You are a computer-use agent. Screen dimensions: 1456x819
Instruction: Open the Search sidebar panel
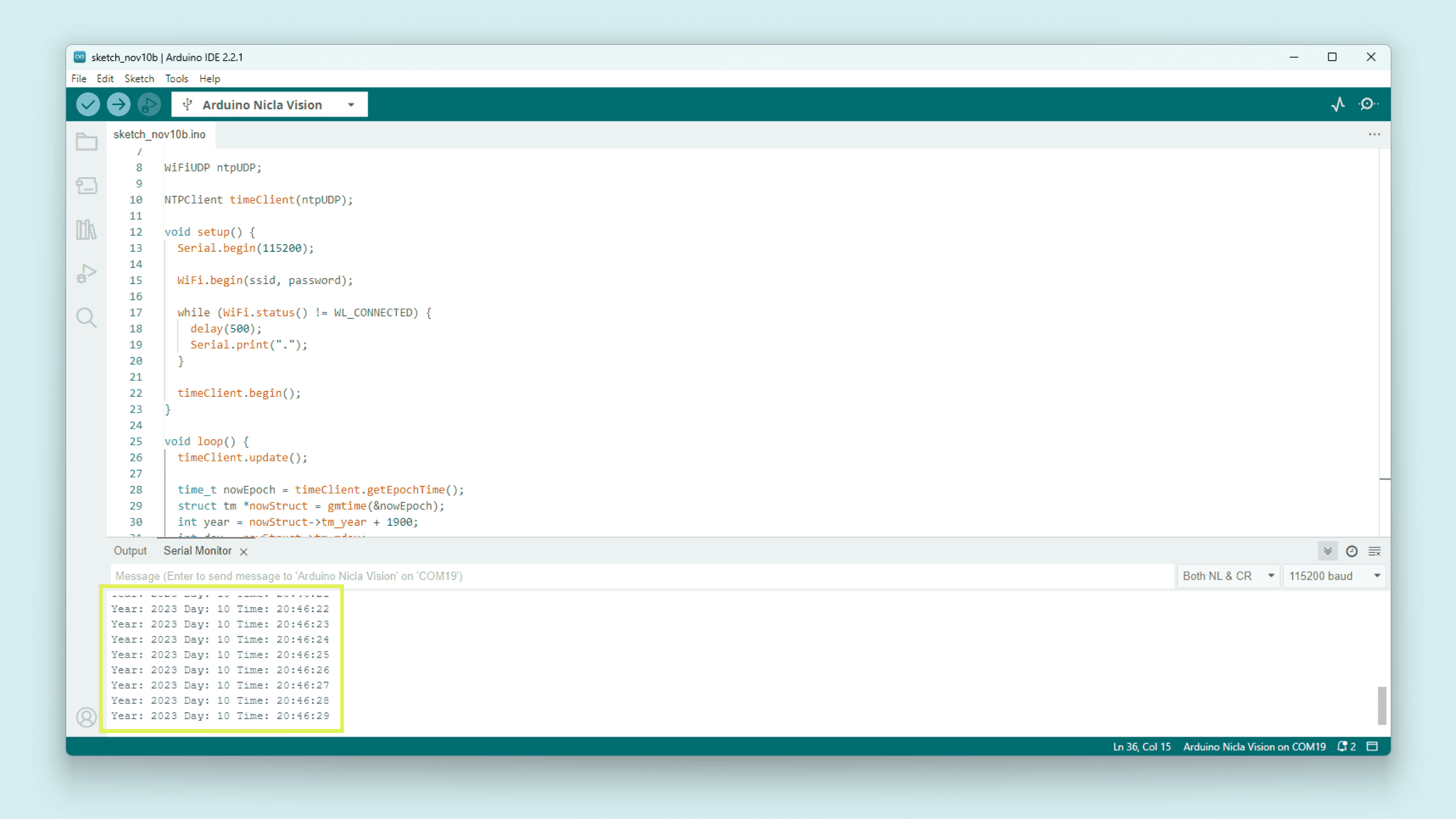pos(86,317)
